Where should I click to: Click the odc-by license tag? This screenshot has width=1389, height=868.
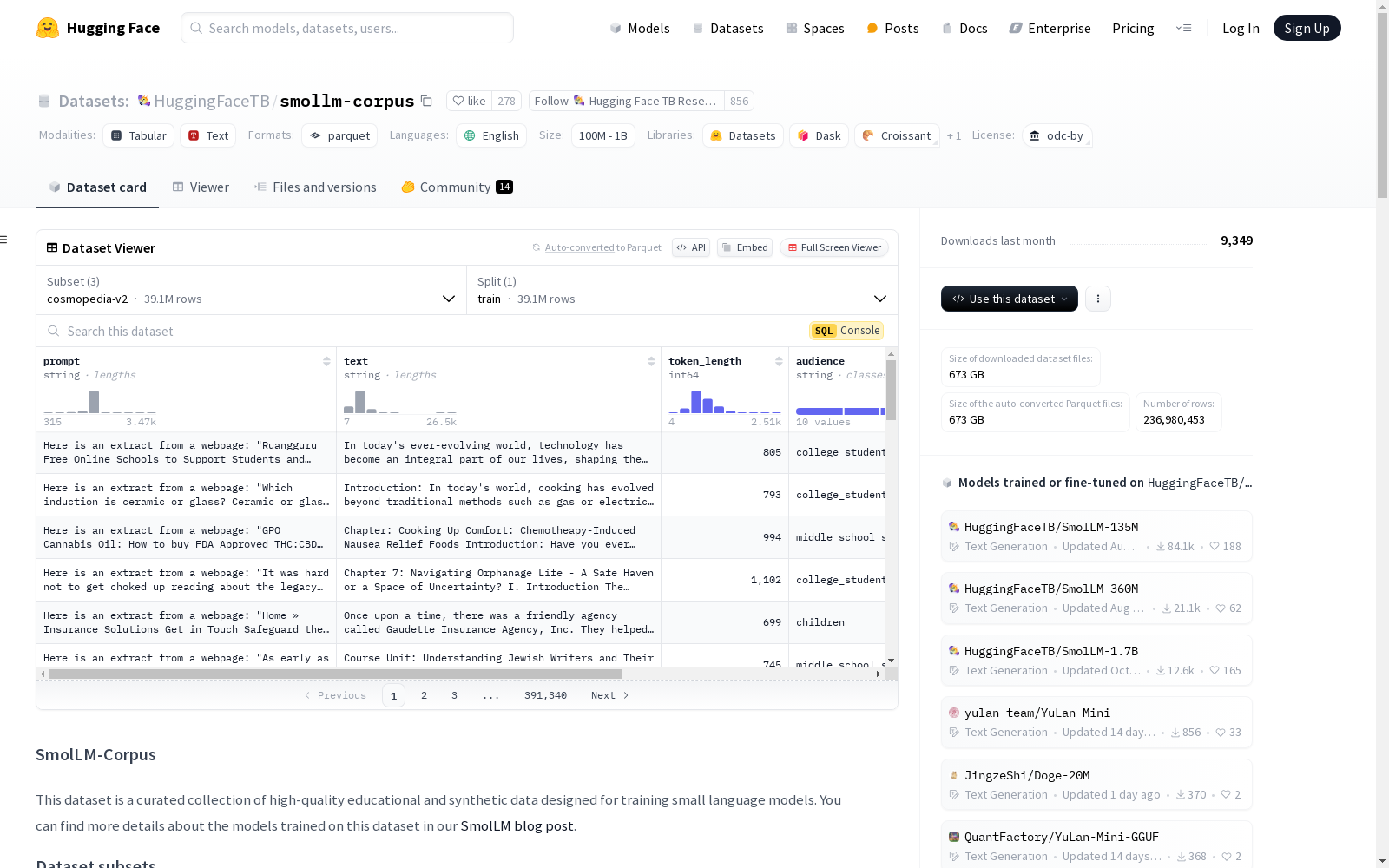tap(1057, 135)
